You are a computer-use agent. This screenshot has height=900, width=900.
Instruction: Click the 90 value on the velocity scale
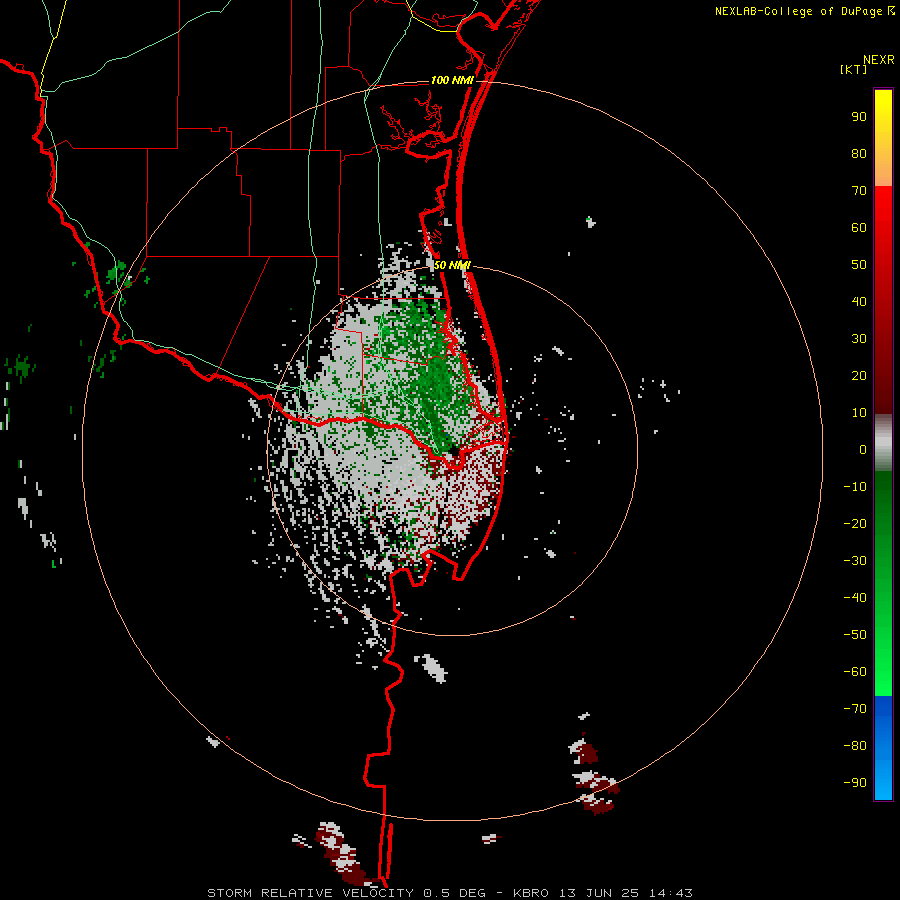[x=859, y=117]
